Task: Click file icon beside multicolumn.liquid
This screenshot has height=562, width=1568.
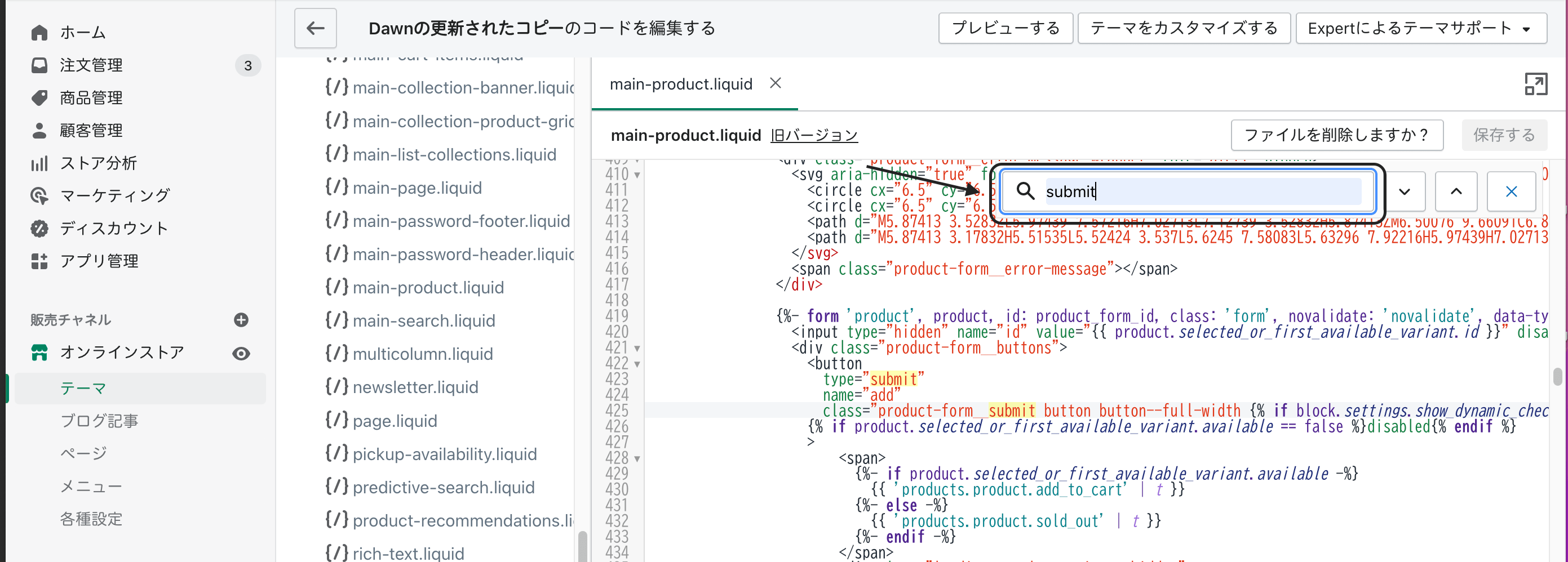Action: (336, 353)
